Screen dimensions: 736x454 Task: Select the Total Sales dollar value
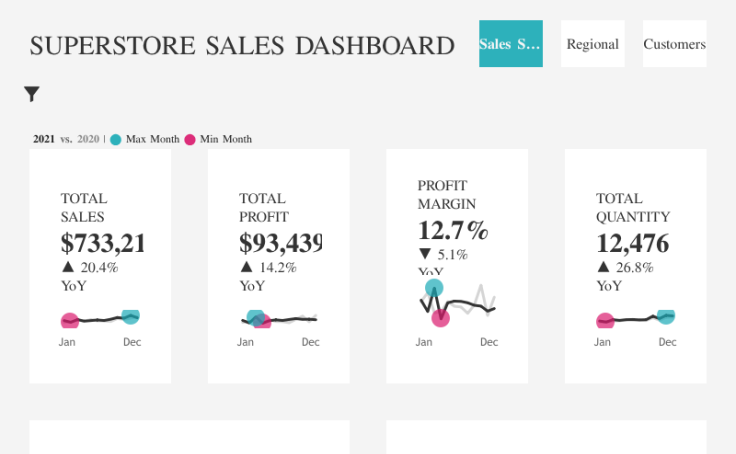click(103, 243)
